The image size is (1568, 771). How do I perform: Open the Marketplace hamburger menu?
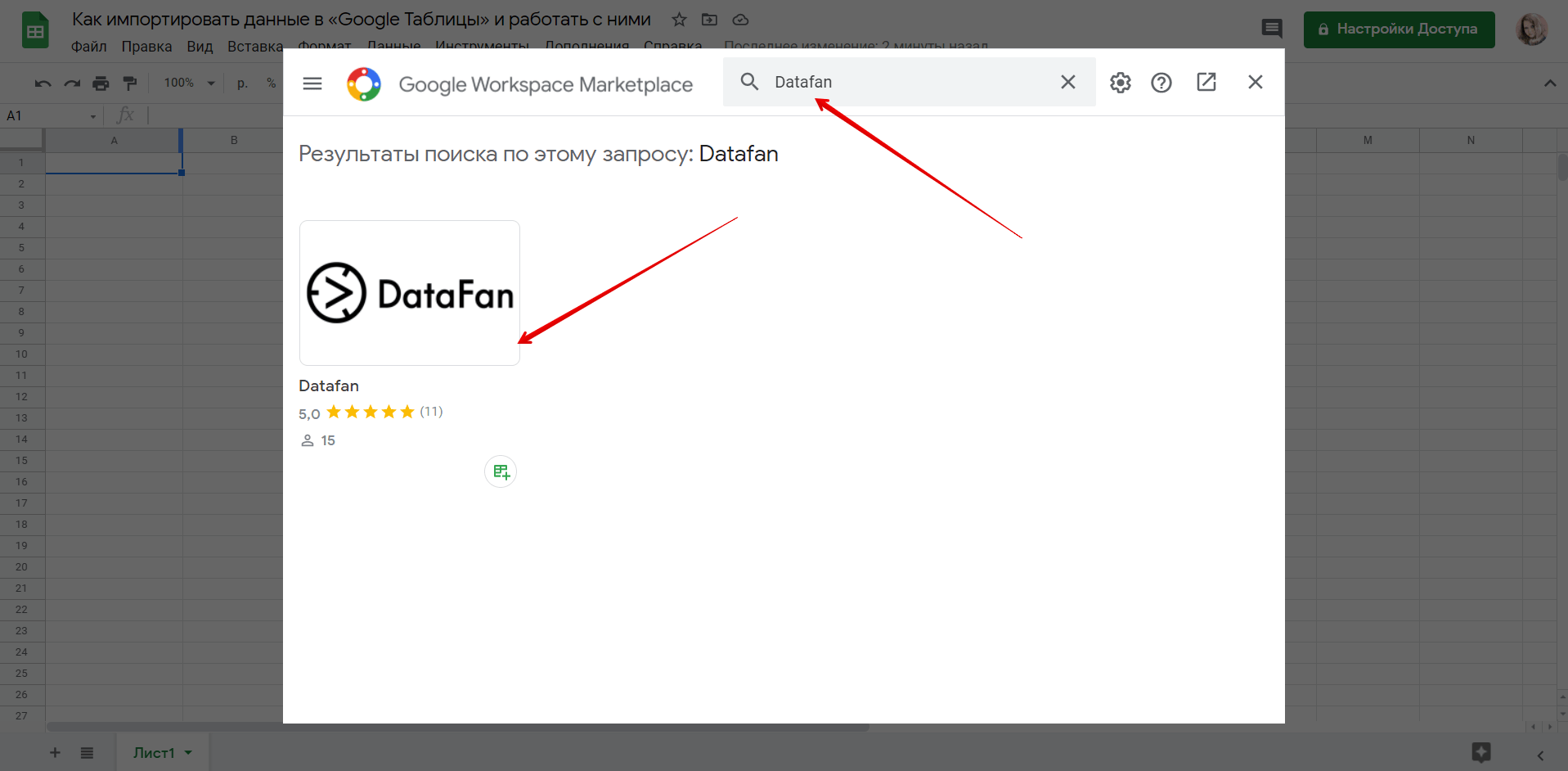(x=312, y=83)
